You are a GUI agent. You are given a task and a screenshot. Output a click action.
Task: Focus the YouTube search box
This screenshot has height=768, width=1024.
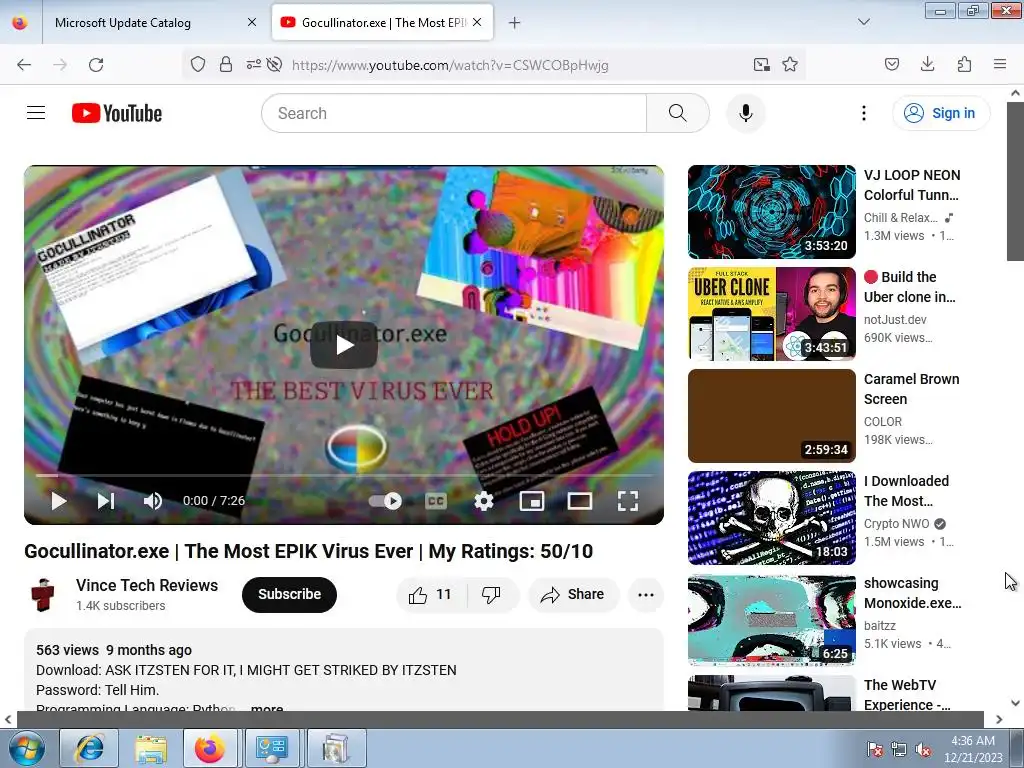coord(454,113)
